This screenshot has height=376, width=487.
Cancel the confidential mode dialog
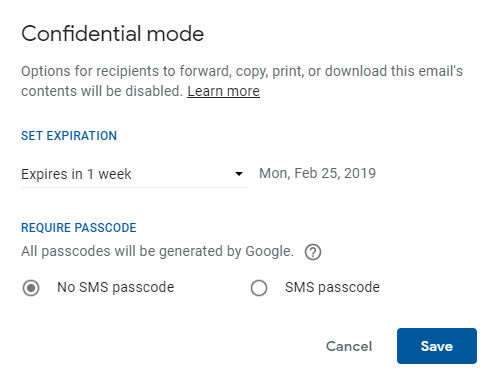click(x=349, y=346)
